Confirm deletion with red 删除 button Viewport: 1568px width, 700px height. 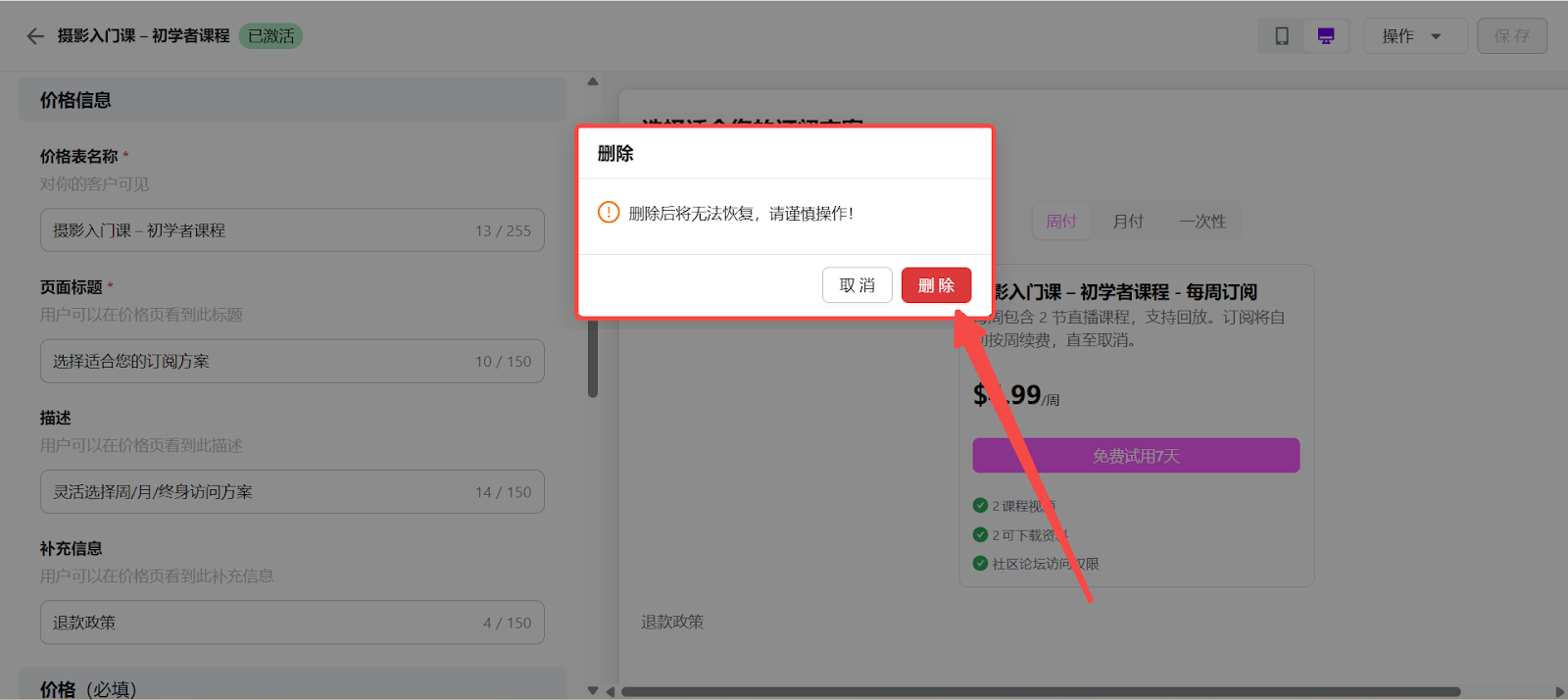[x=936, y=285]
